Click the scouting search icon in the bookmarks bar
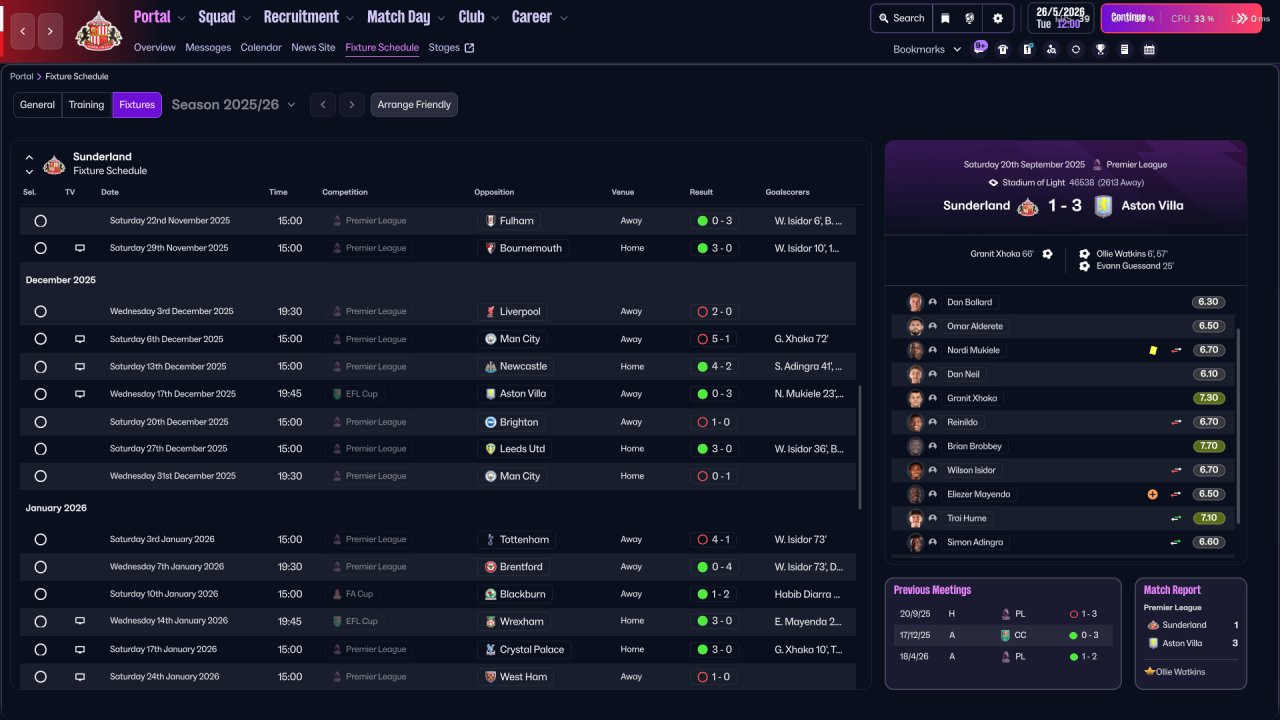Viewport: 1280px width, 720px height. [1051, 49]
